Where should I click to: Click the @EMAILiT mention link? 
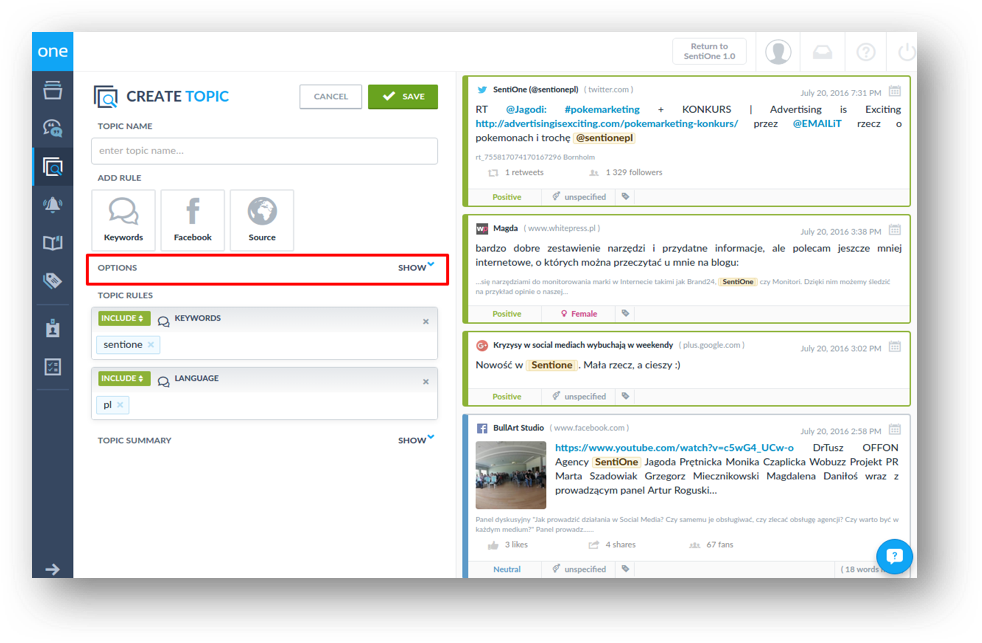tap(817, 123)
